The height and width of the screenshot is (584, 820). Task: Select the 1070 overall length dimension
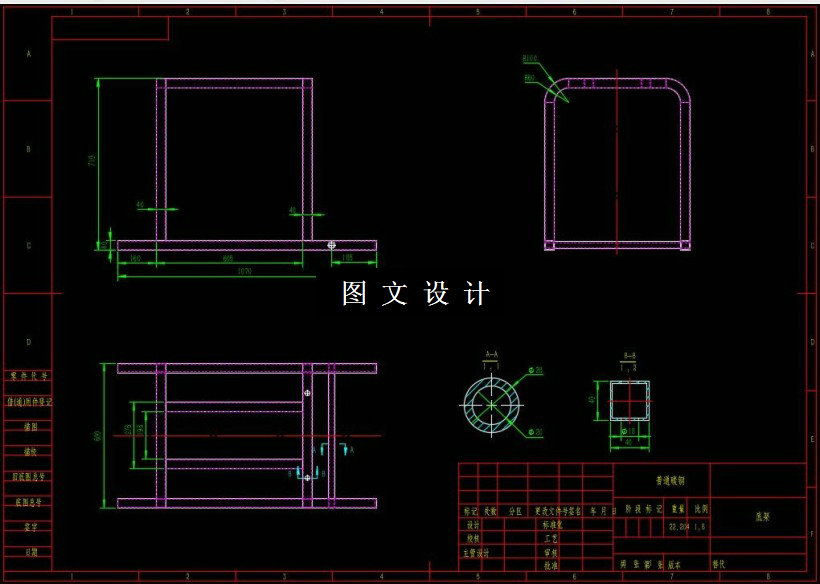(x=244, y=271)
